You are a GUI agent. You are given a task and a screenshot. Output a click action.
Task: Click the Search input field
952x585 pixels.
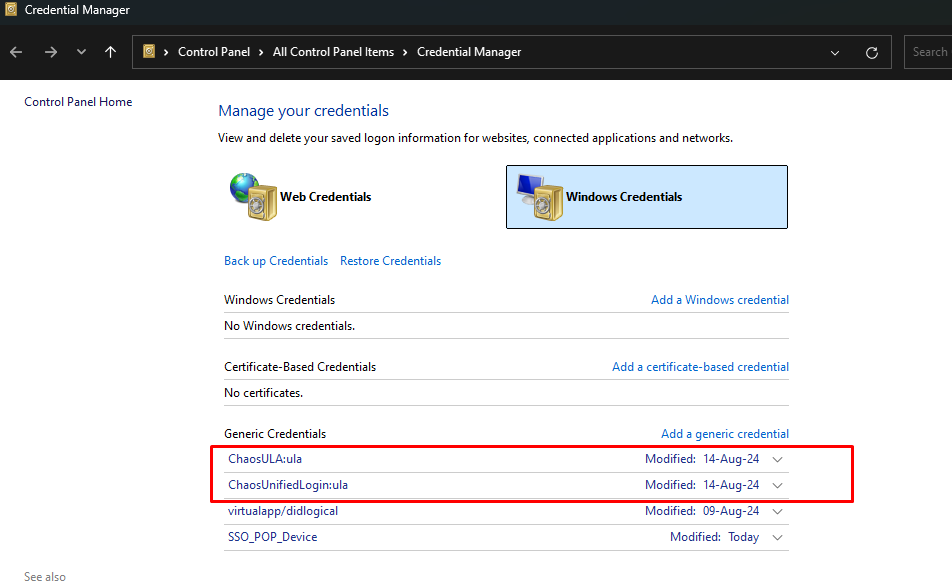[928, 52]
